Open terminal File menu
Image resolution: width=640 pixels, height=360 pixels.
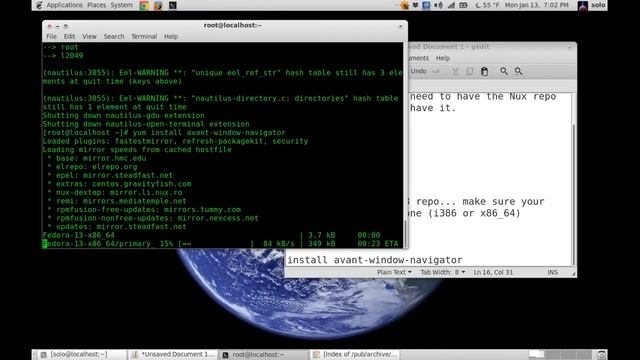51,36
